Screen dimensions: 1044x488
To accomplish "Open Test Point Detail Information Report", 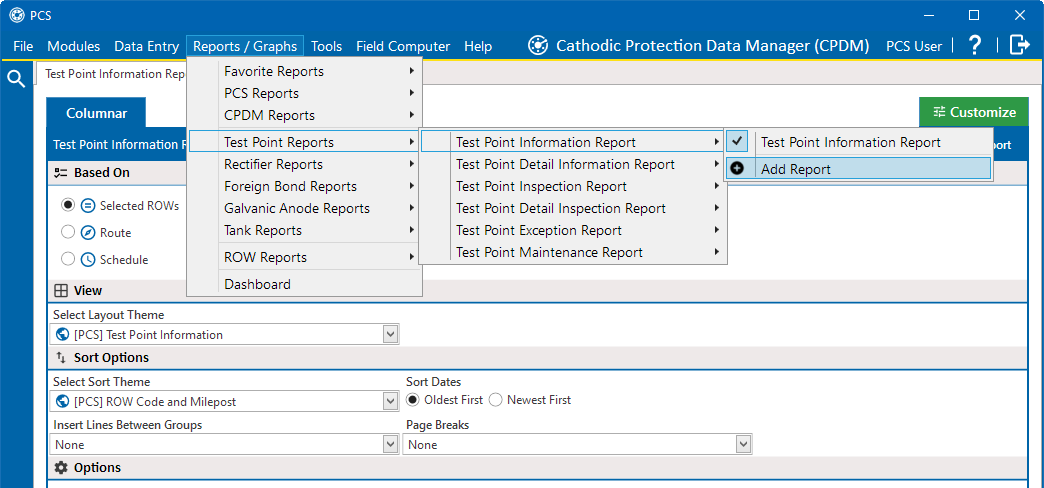I will 573,164.
